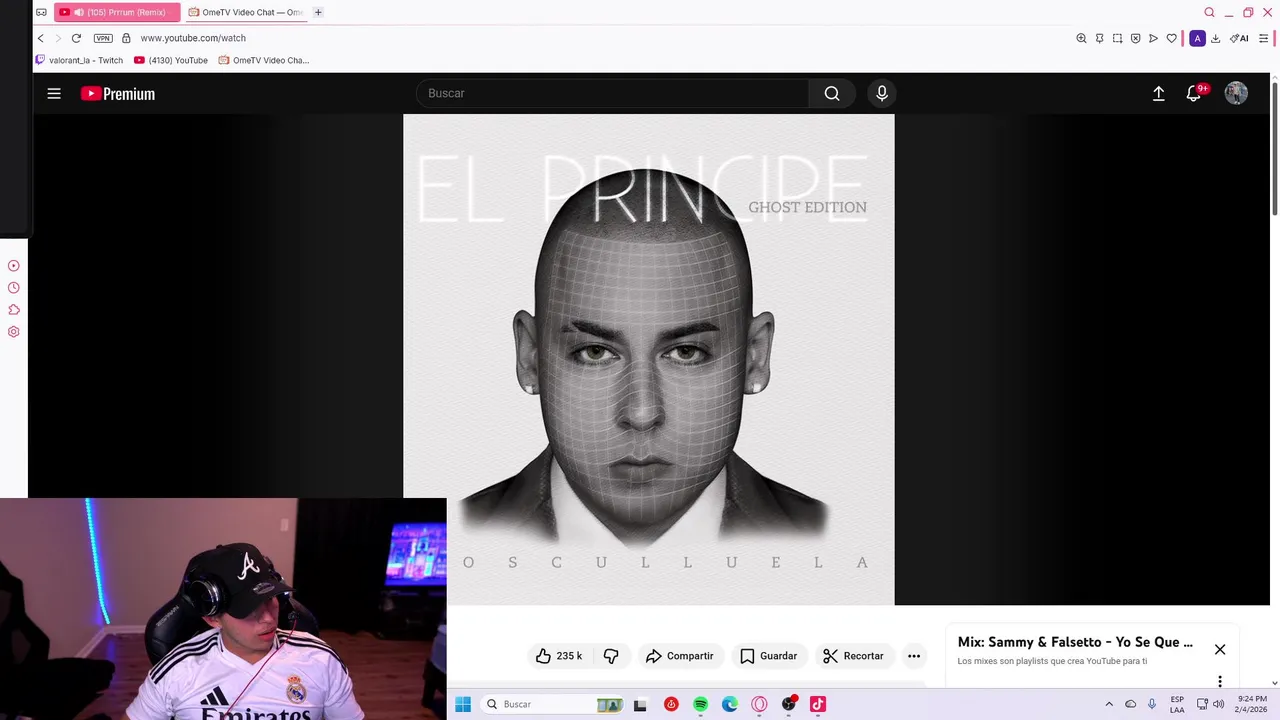Open Microsoft Edge from the taskbar
This screenshot has height=720, width=1280.
tap(730, 704)
